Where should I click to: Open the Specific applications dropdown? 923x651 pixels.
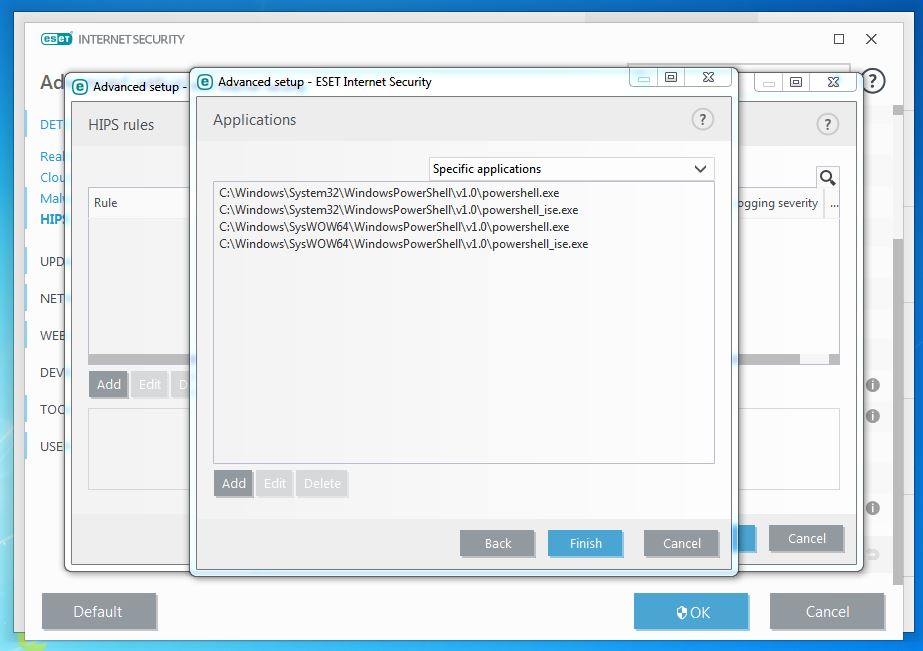(x=571, y=169)
